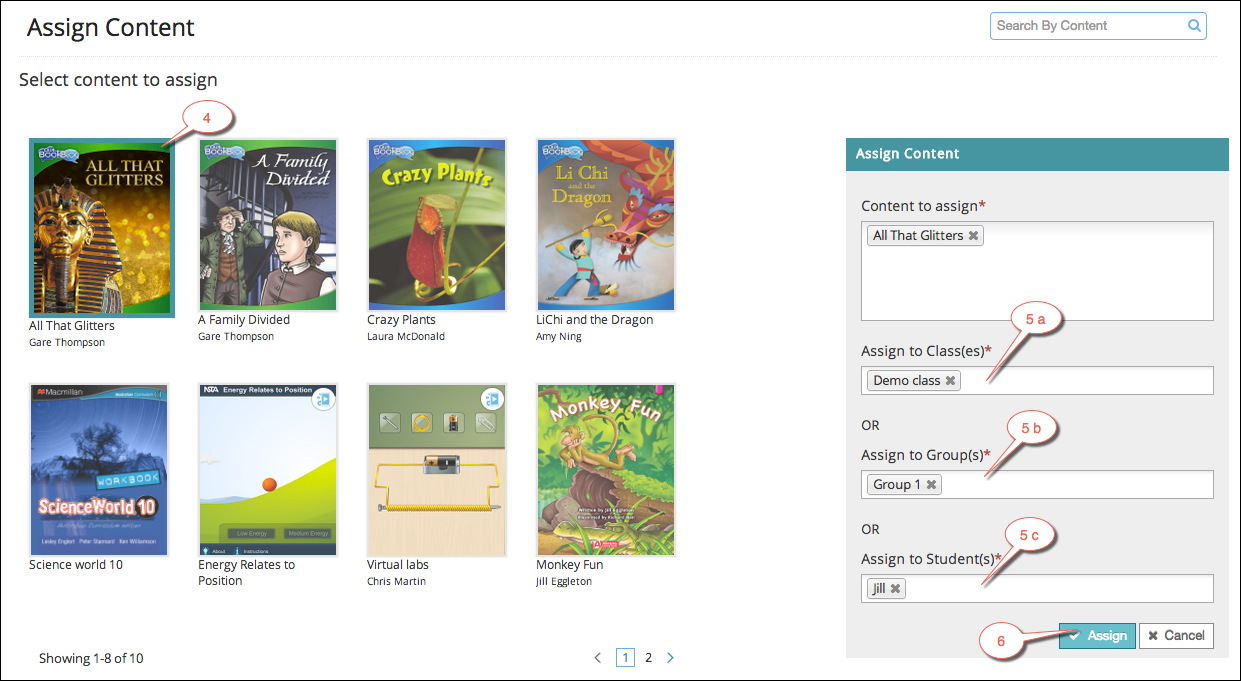Select page 1 in pagination
The image size is (1241, 681).
point(625,658)
